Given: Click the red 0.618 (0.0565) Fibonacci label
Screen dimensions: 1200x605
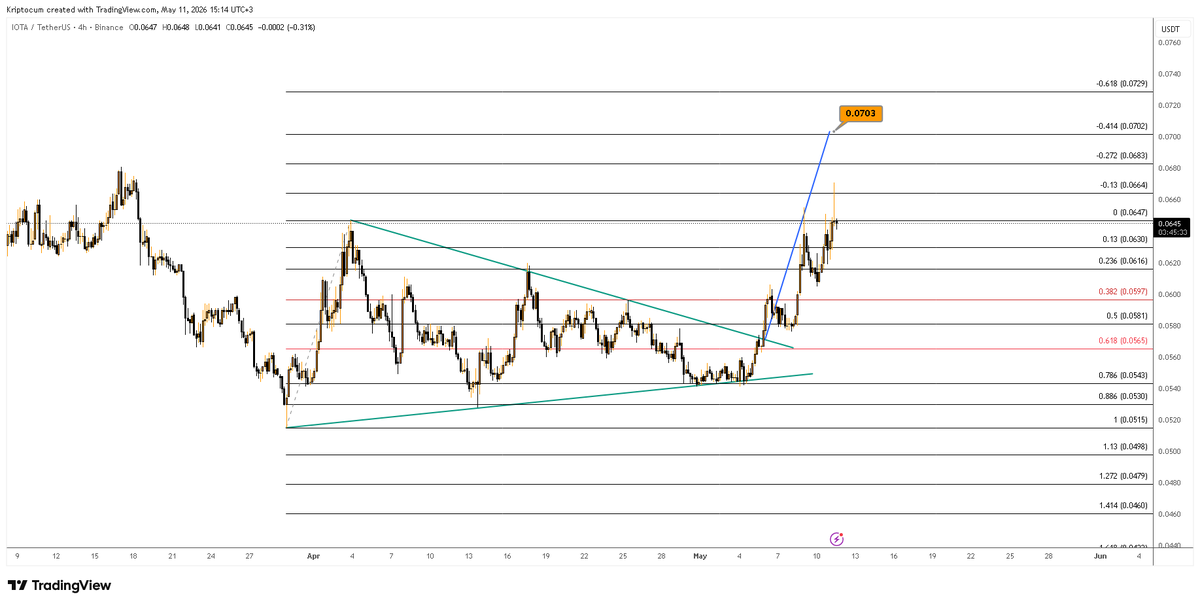Looking at the screenshot, I should click(x=1123, y=341).
